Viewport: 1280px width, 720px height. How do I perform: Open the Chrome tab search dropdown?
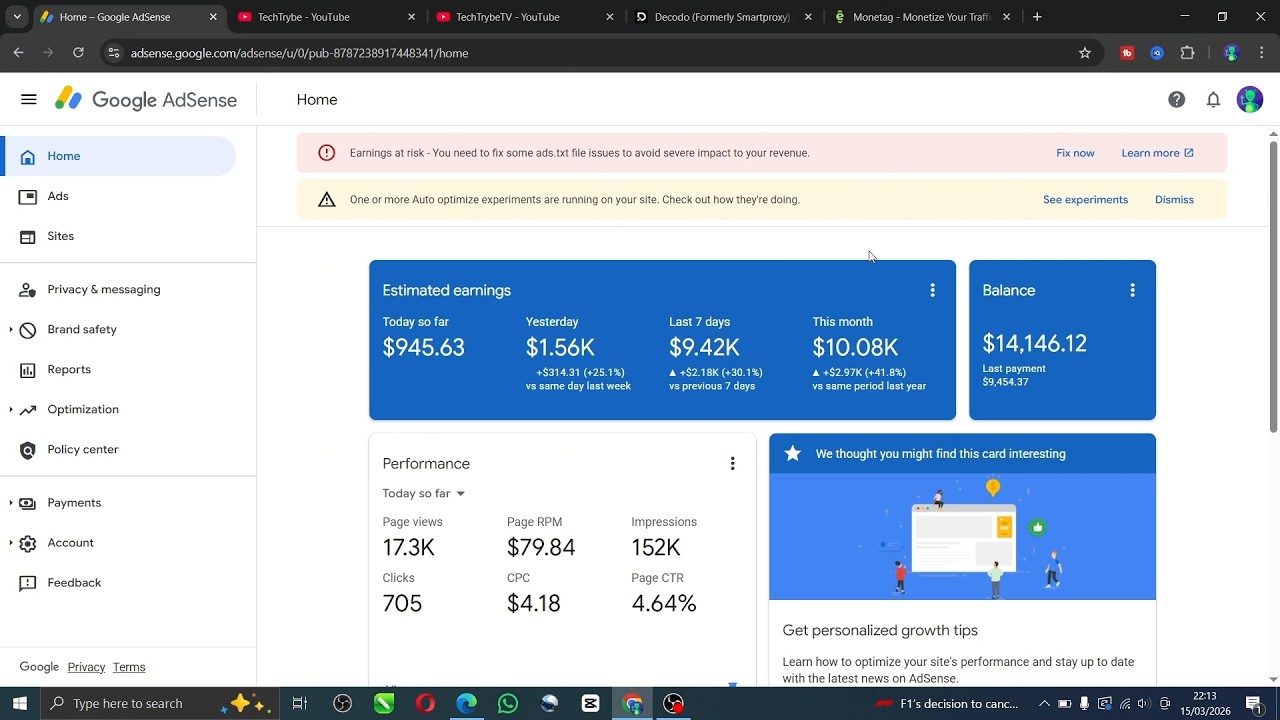click(x=17, y=17)
